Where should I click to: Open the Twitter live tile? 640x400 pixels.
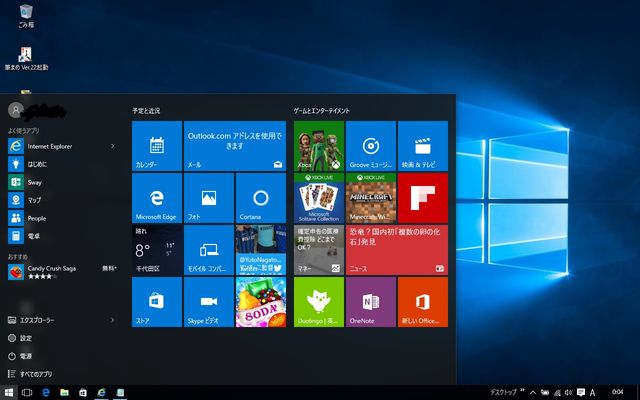click(261, 250)
